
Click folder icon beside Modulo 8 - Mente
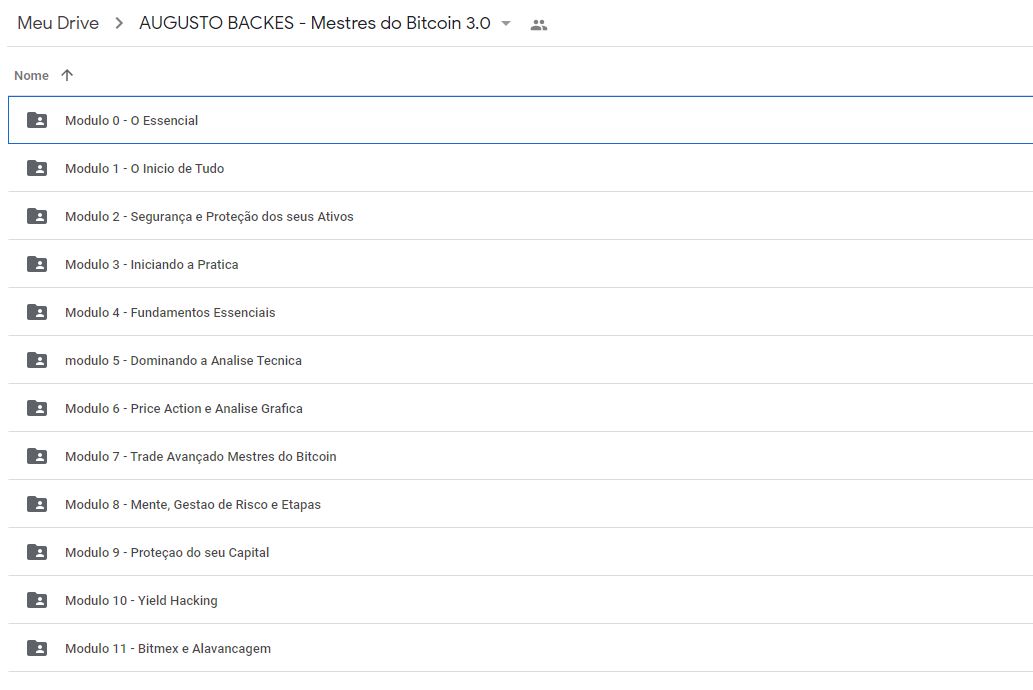[x=37, y=504]
